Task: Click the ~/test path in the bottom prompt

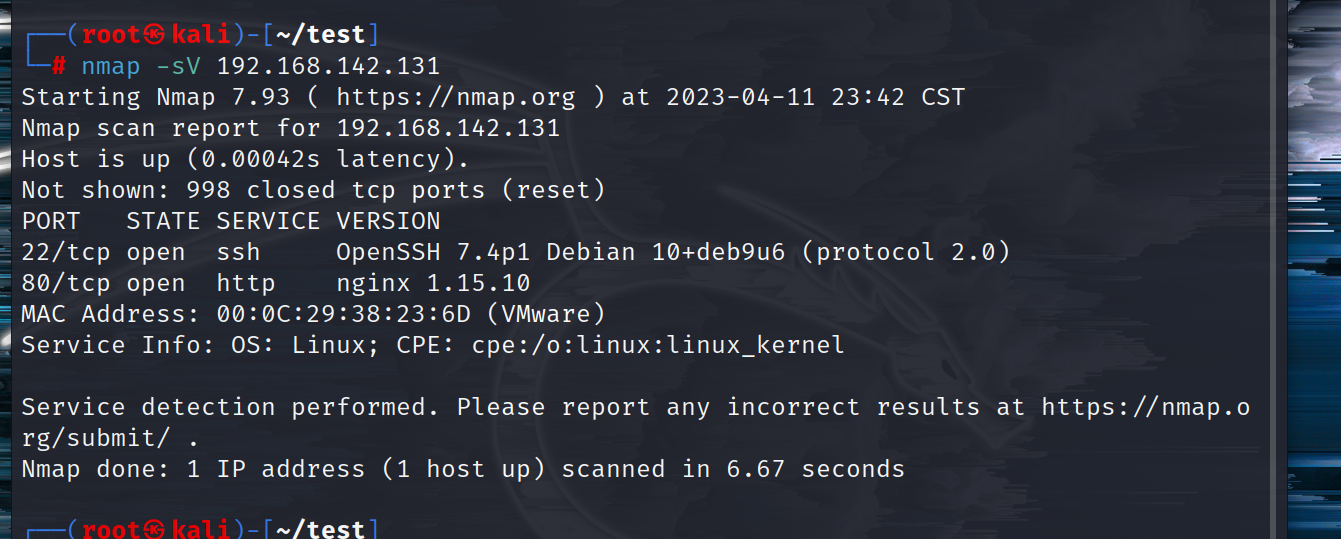Action: point(320,528)
